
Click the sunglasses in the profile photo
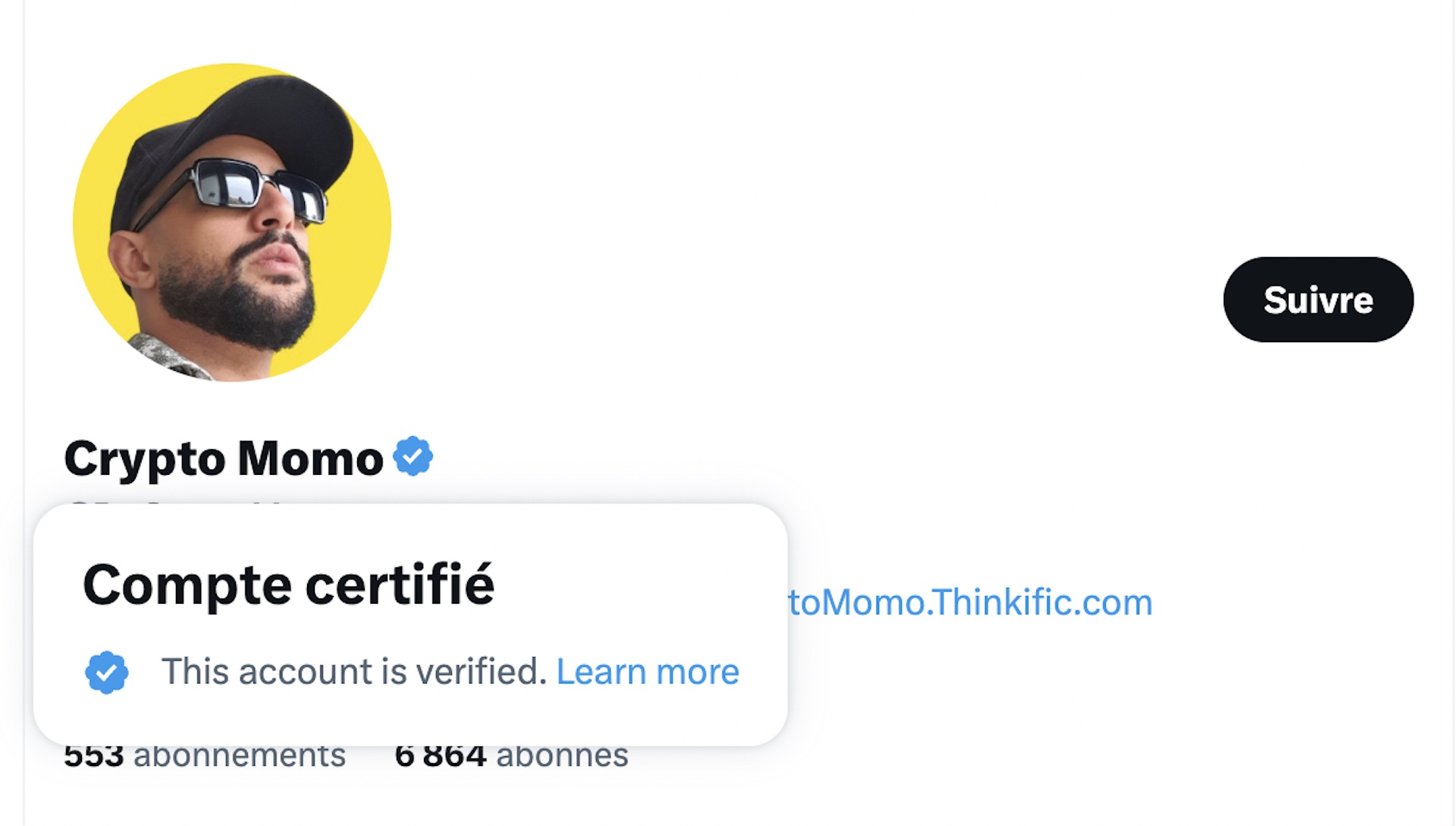259,190
